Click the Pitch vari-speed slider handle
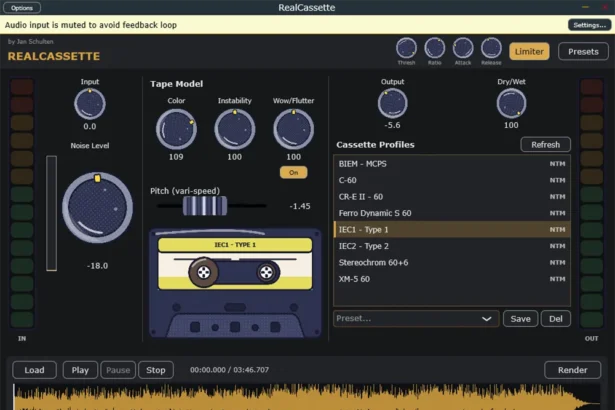Viewport: 615px width, 410px height. click(x=205, y=206)
